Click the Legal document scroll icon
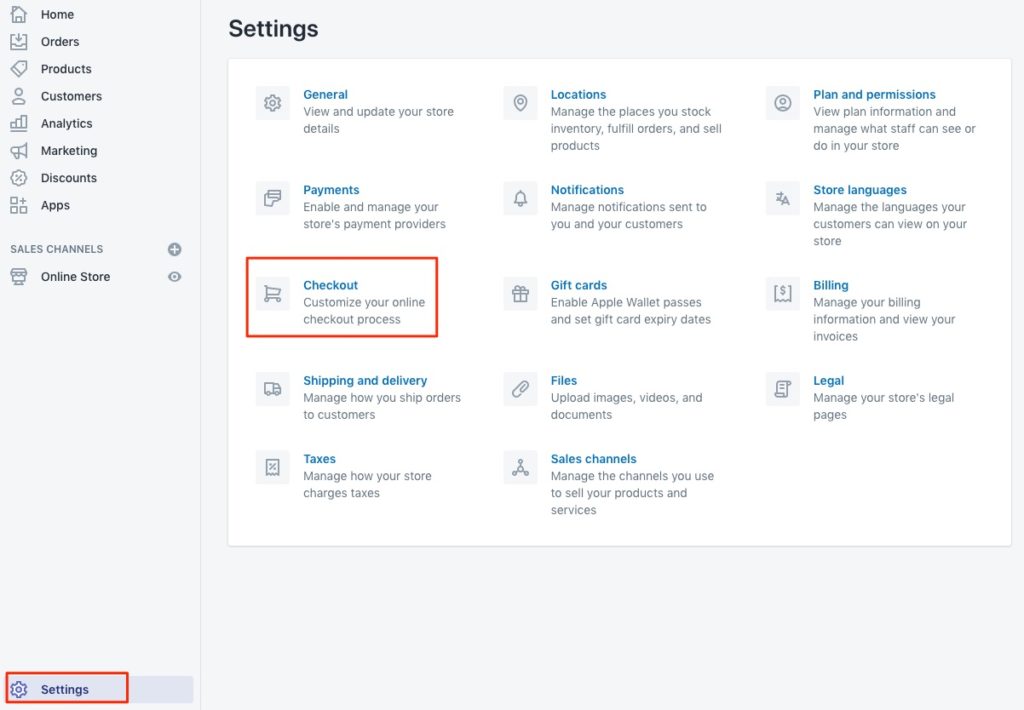Screen dimensions: 1024x710 pyautogui.click(x=782, y=389)
